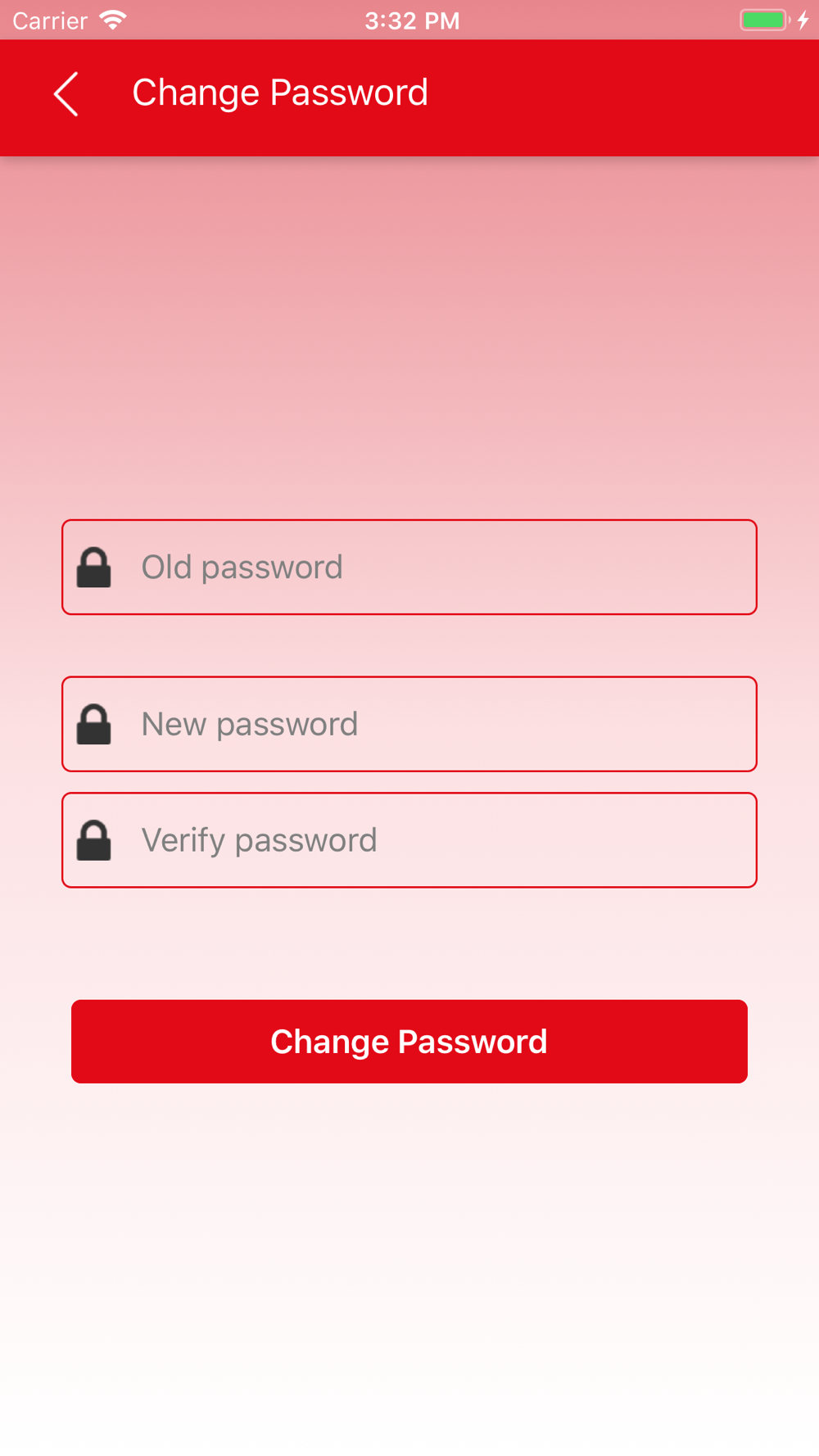
Task: Click the lock icon beside Old password
Action: click(94, 567)
